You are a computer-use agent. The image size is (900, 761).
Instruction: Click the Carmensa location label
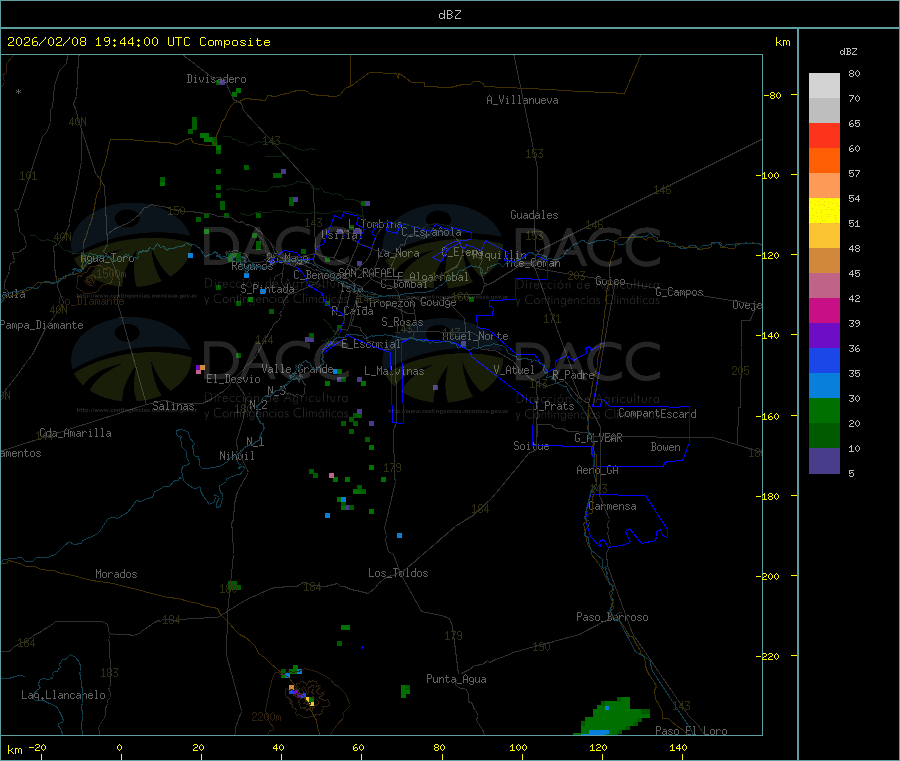[x=612, y=506]
